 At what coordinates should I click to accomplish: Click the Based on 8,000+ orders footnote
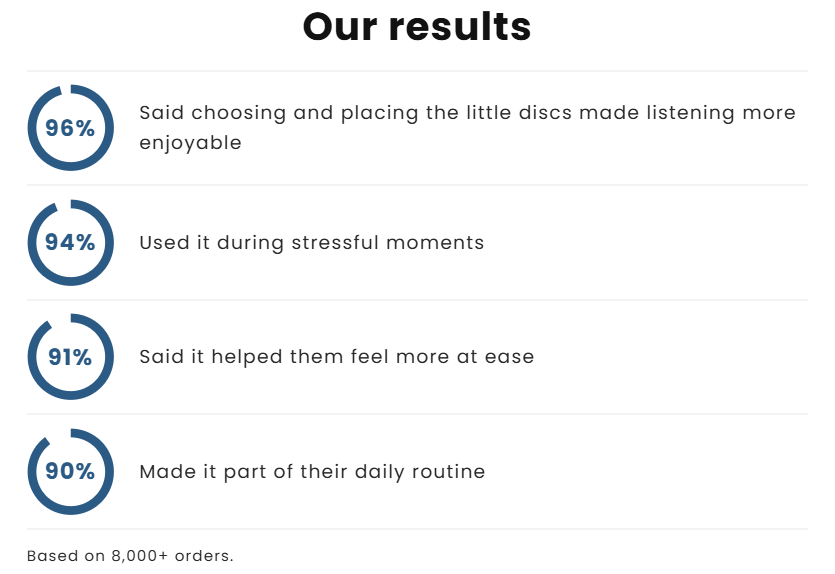pyautogui.click(x=130, y=556)
